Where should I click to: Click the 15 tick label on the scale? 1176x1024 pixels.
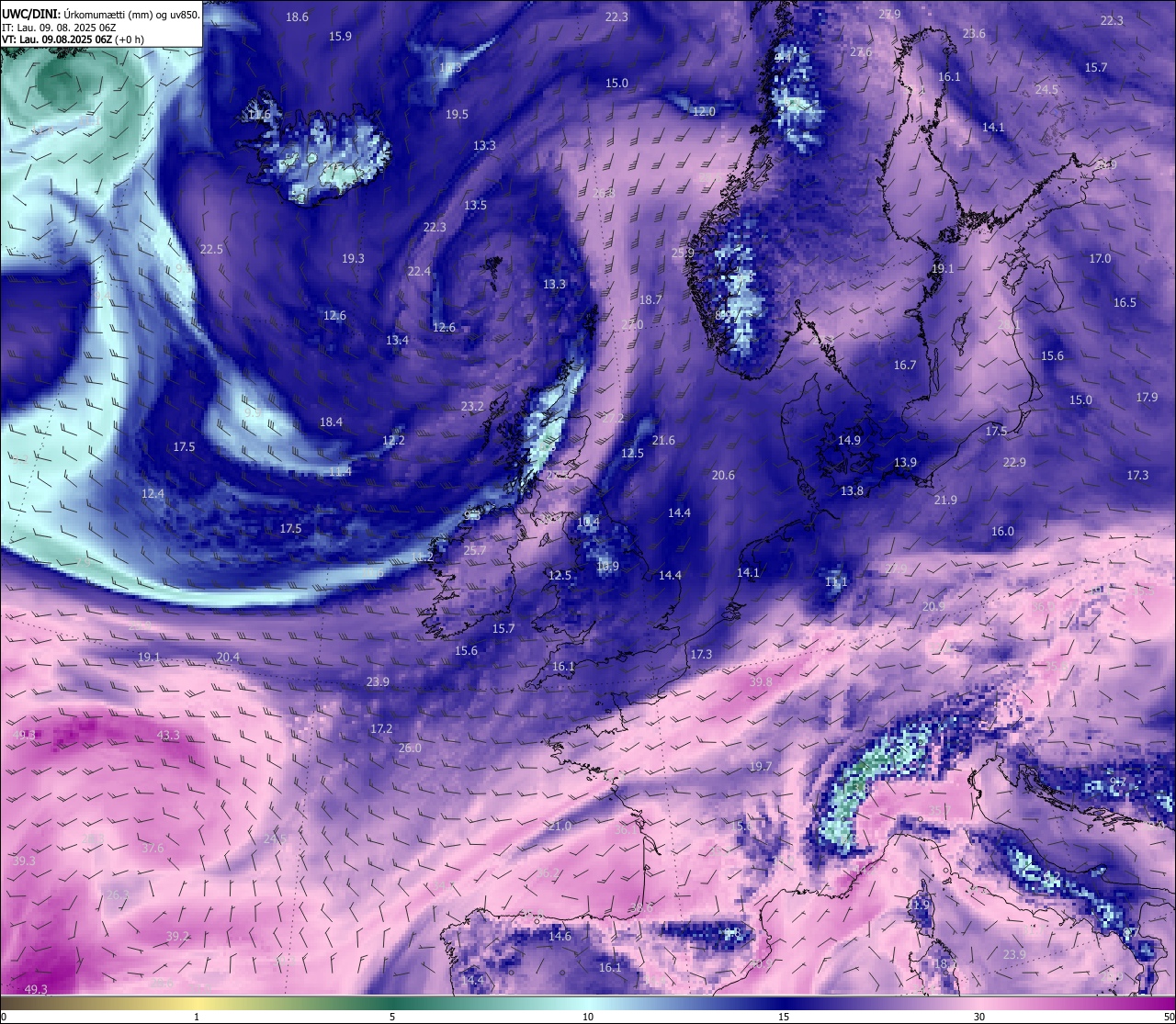pyautogui.click(x=784, y=1017)
